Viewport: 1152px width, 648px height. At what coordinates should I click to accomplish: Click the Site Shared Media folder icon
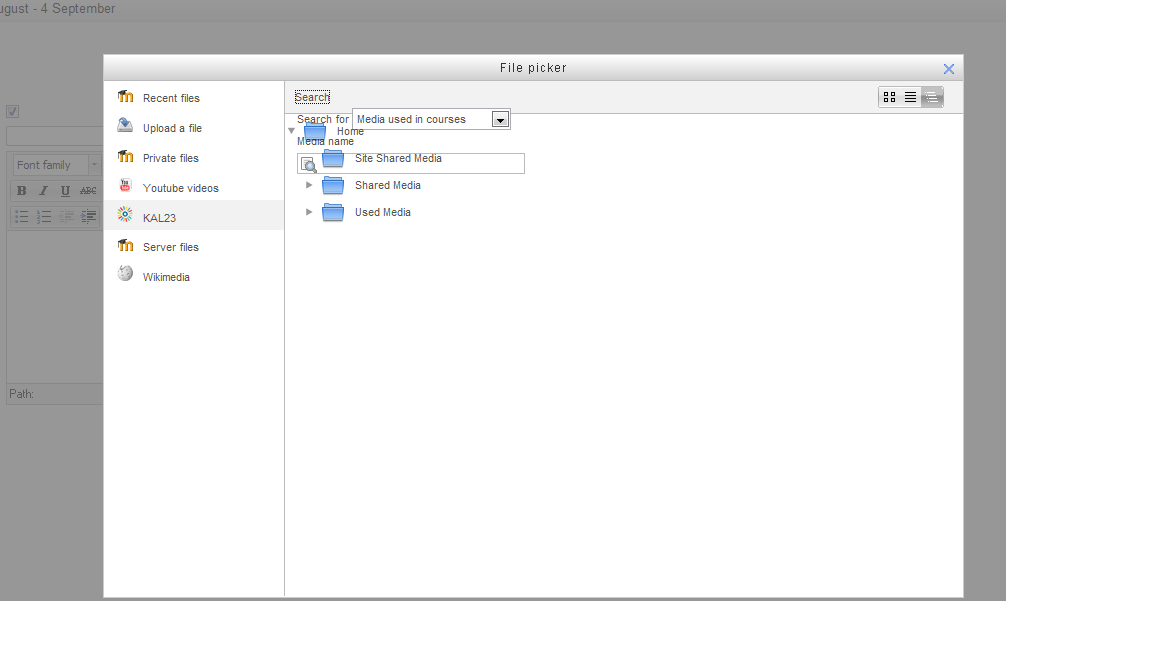tap(333, 159)
